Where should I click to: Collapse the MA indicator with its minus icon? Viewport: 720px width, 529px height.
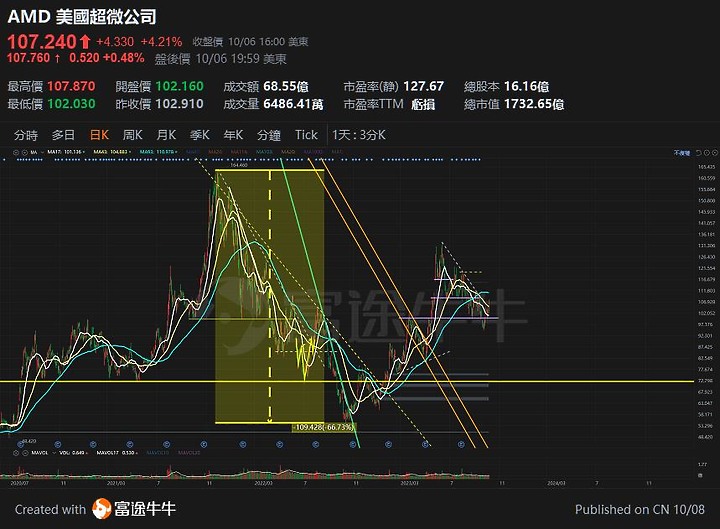[16, 152]
